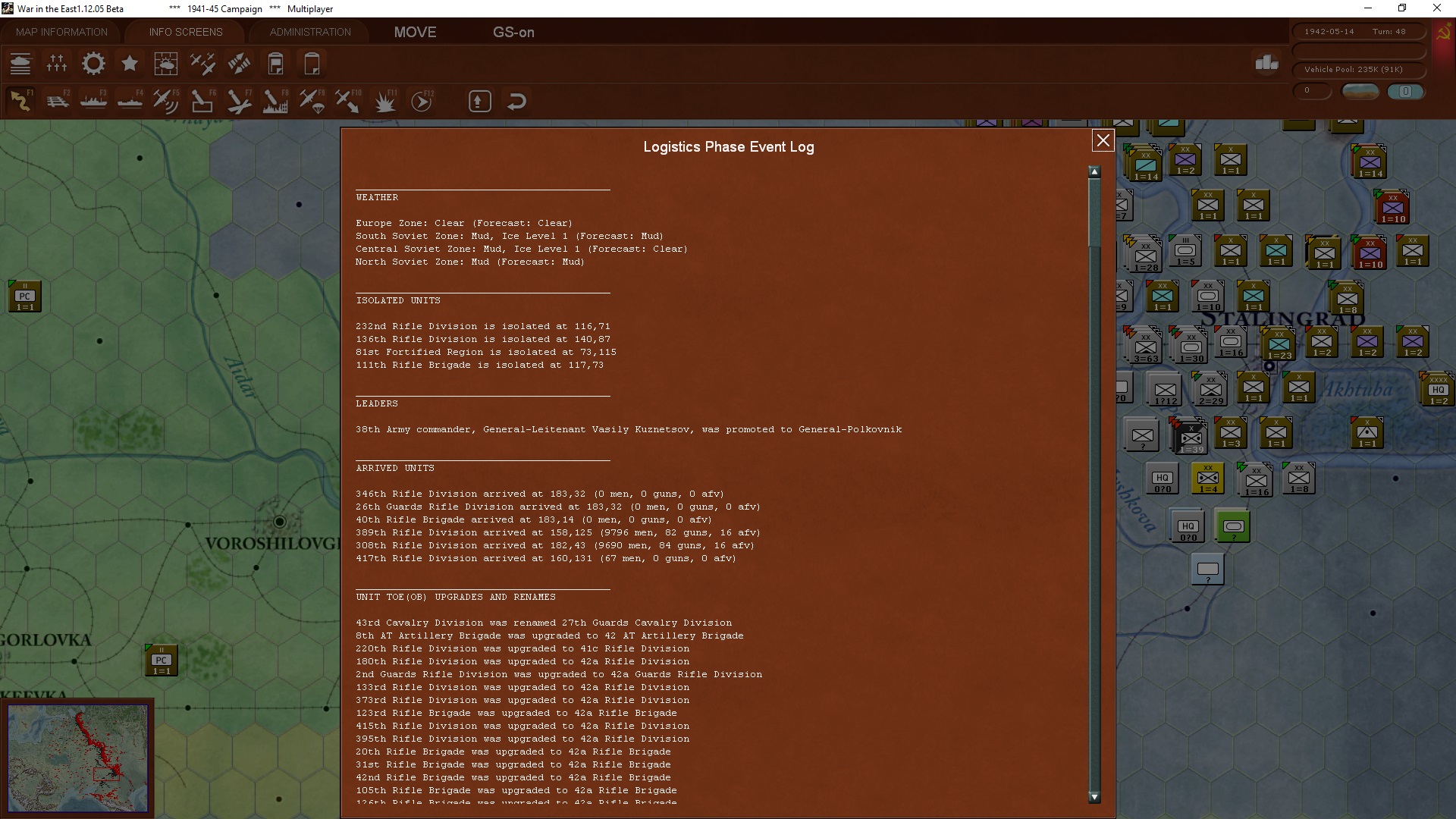Image resolution: width=1456 pixels, height=819 pixels.
Task: Click the 'South Soviet Zone: Mud' weather line
Action: pyautogui.click(x=509, y=236)
